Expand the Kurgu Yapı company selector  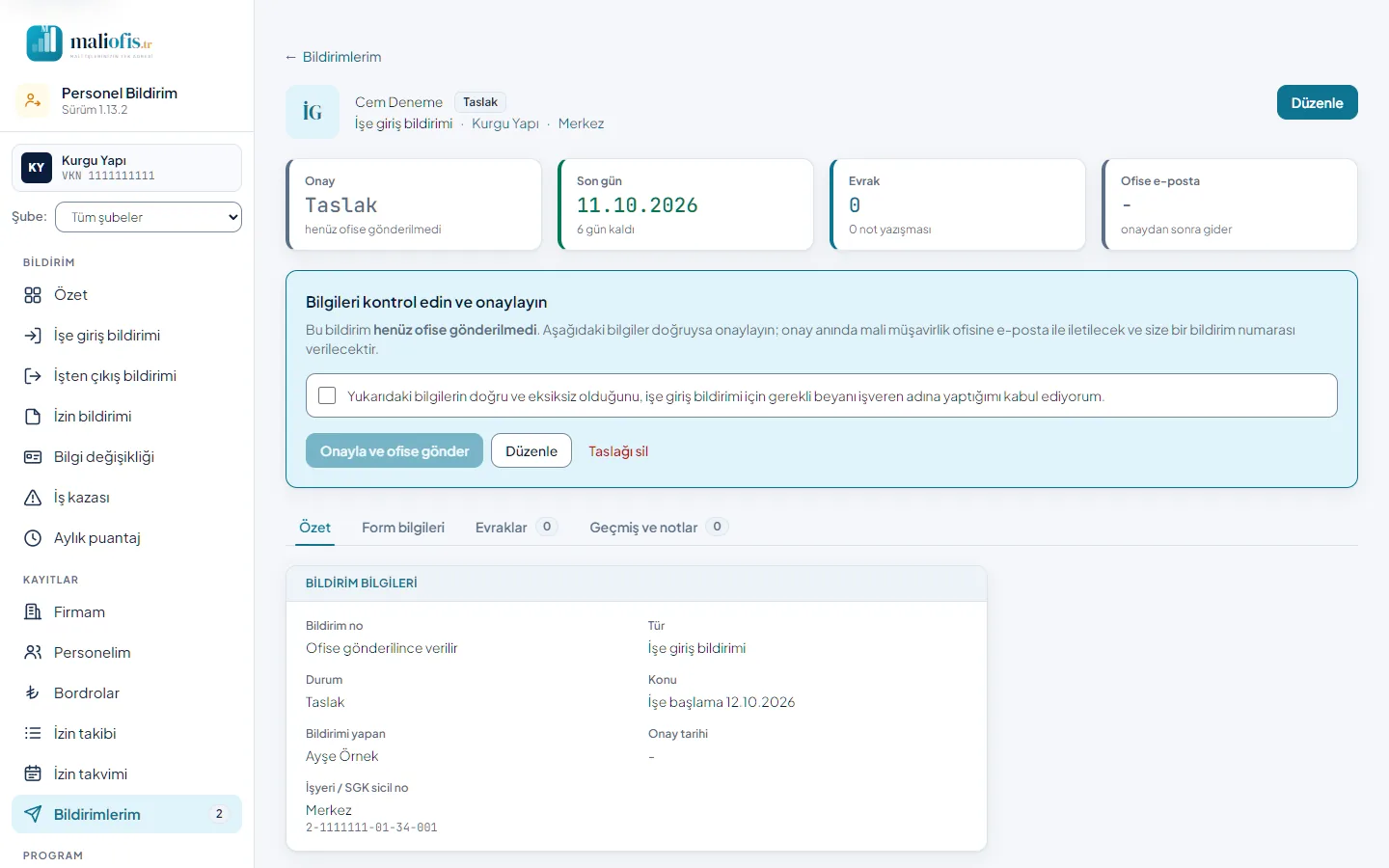pos(126,168)
